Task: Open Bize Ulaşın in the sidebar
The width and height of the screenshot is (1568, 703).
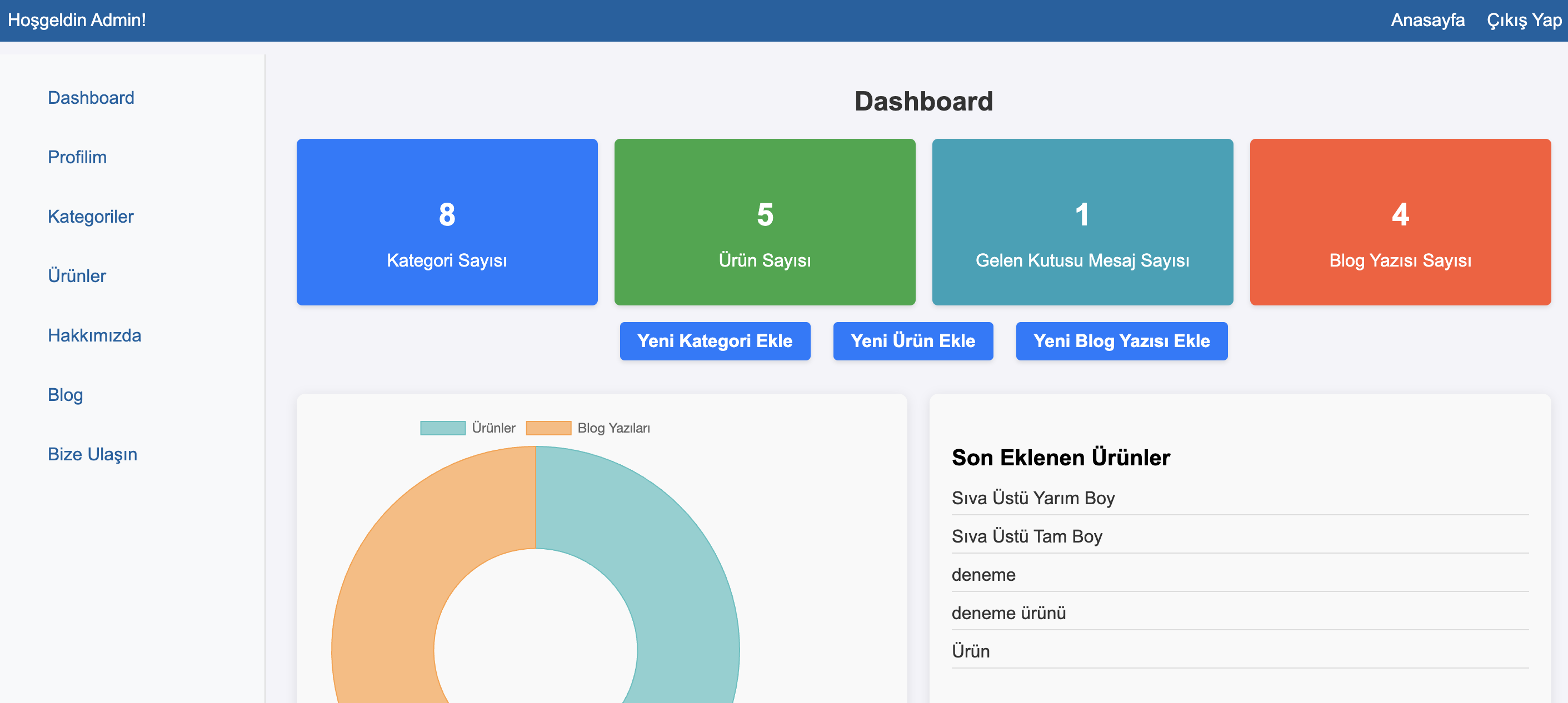Action: 93,454
